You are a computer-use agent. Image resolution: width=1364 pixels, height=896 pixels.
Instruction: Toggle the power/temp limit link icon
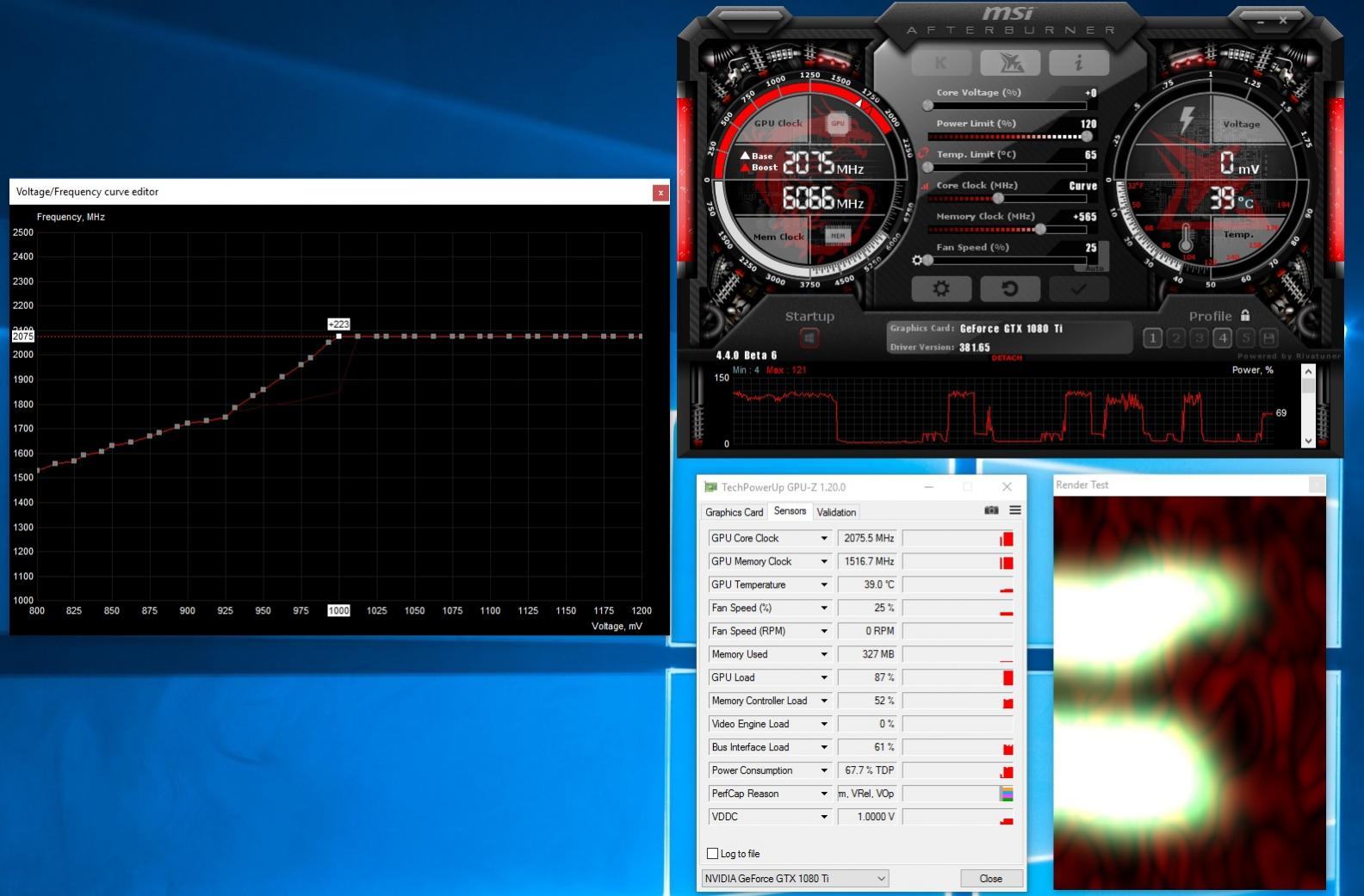click(924, 153)
